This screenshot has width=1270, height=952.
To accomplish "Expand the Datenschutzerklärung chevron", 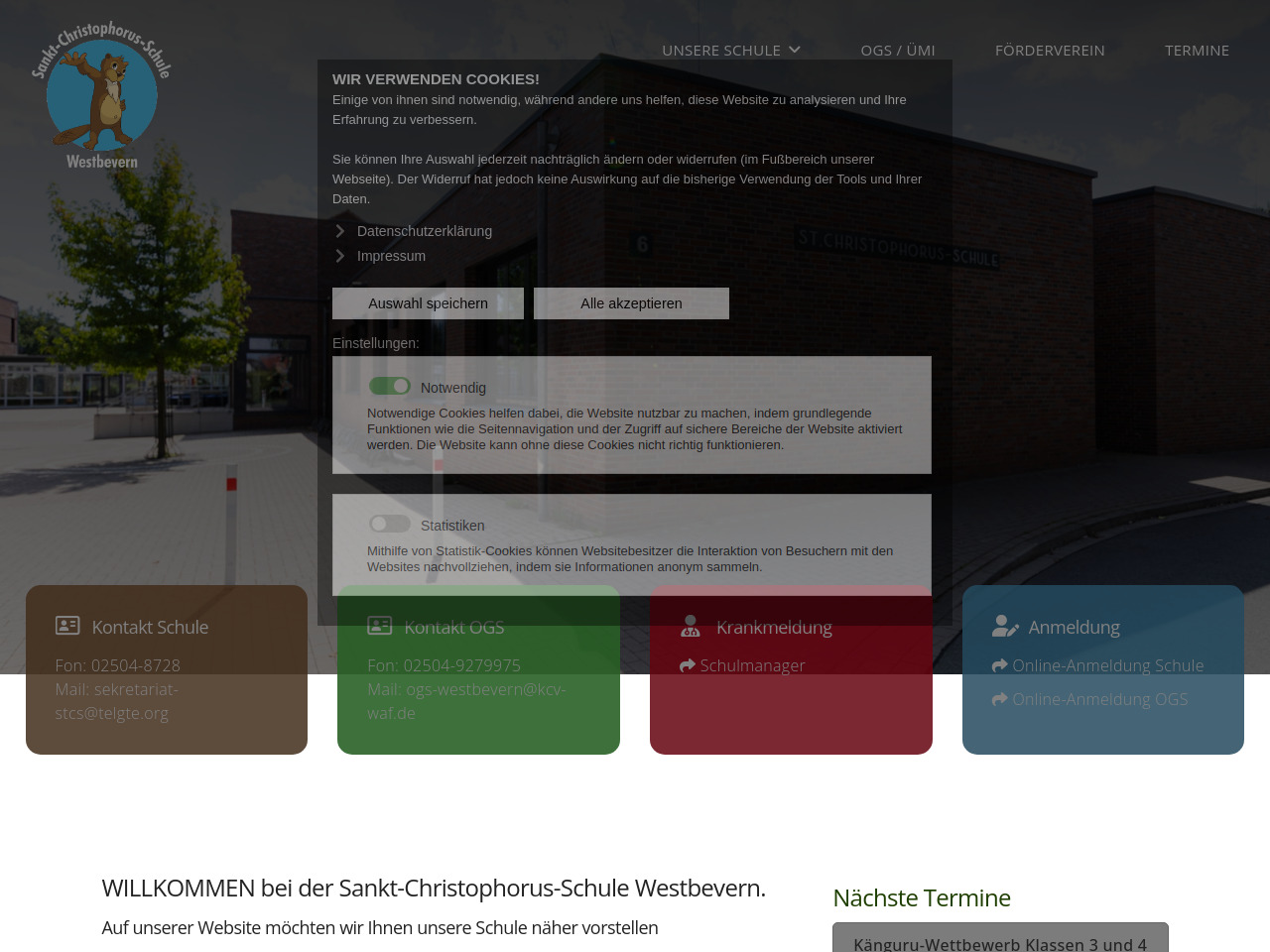I will [340, 231].
